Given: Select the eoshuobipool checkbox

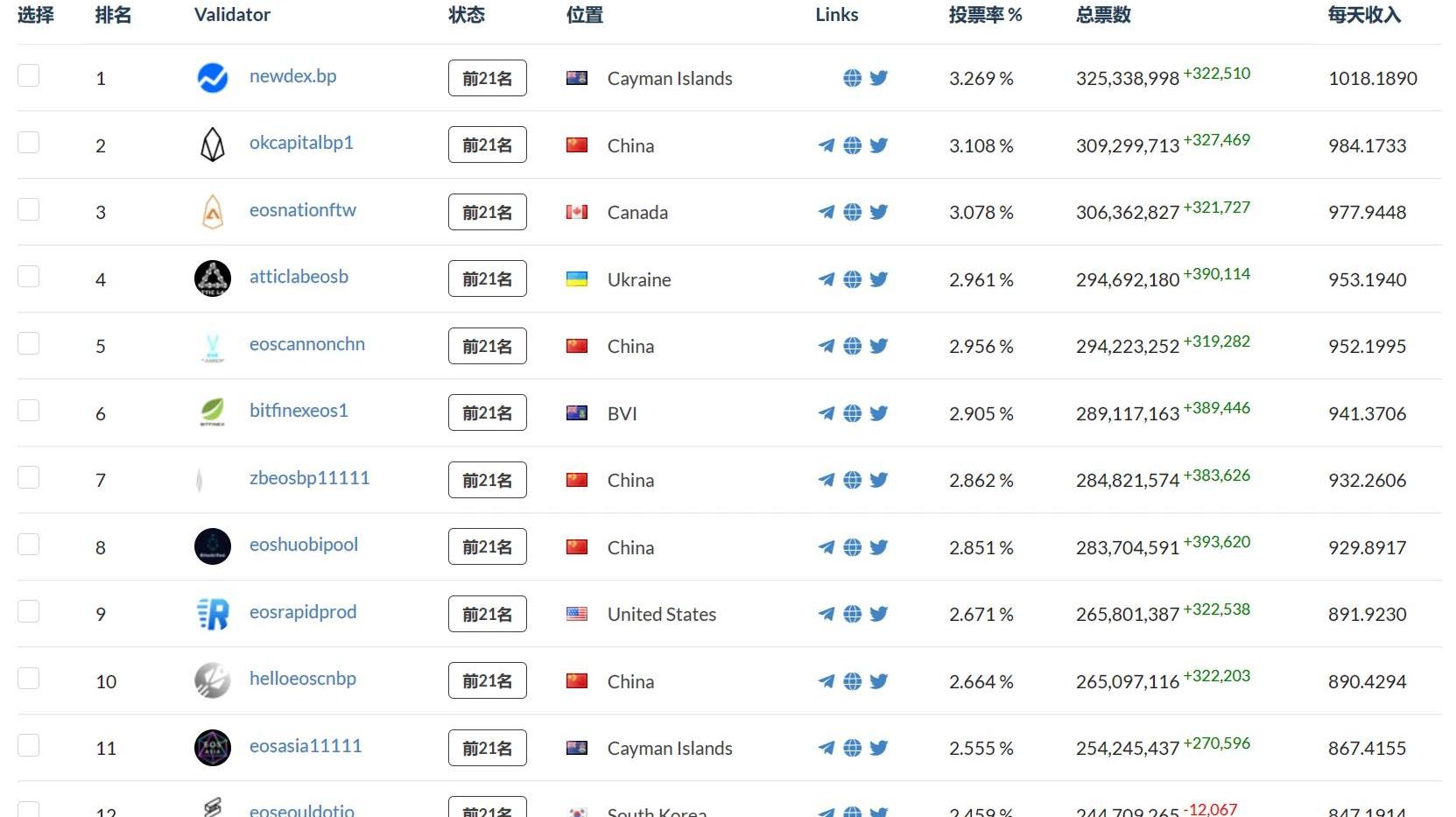Looking at the screenshot, I should tap(28, 544).
